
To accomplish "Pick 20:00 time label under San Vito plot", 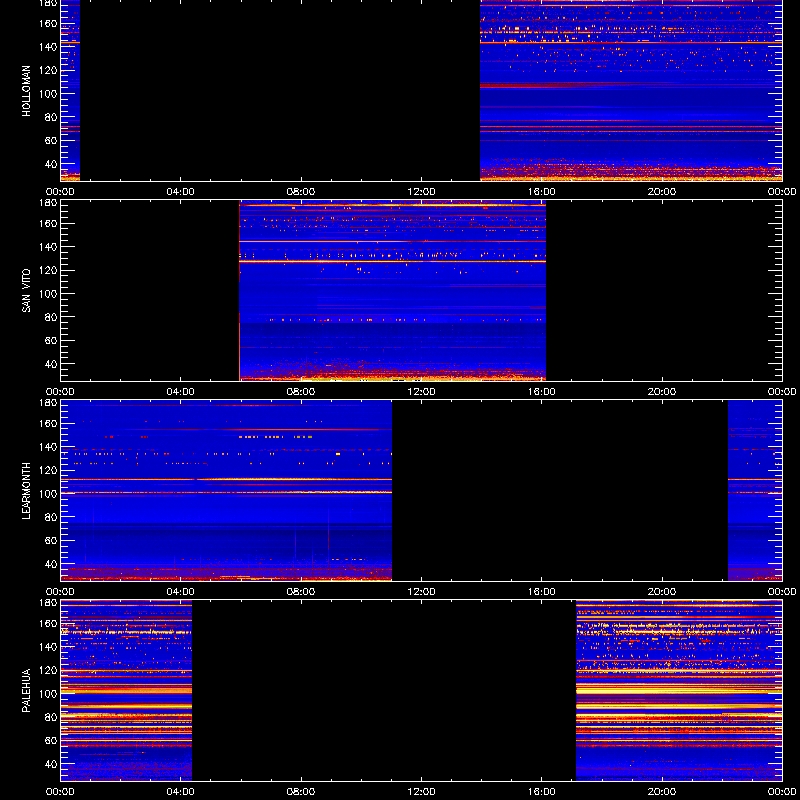I will point(662,392).
